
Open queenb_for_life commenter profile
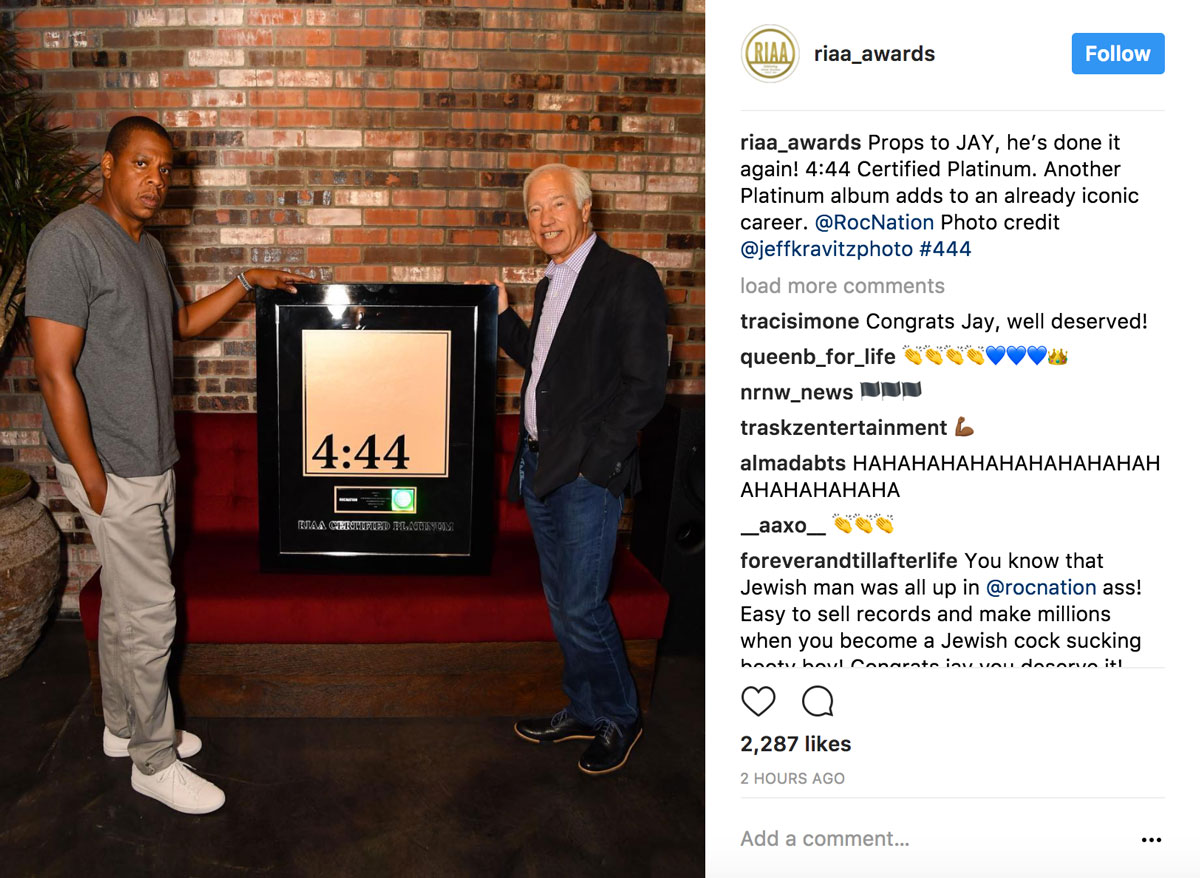point(818,357)
